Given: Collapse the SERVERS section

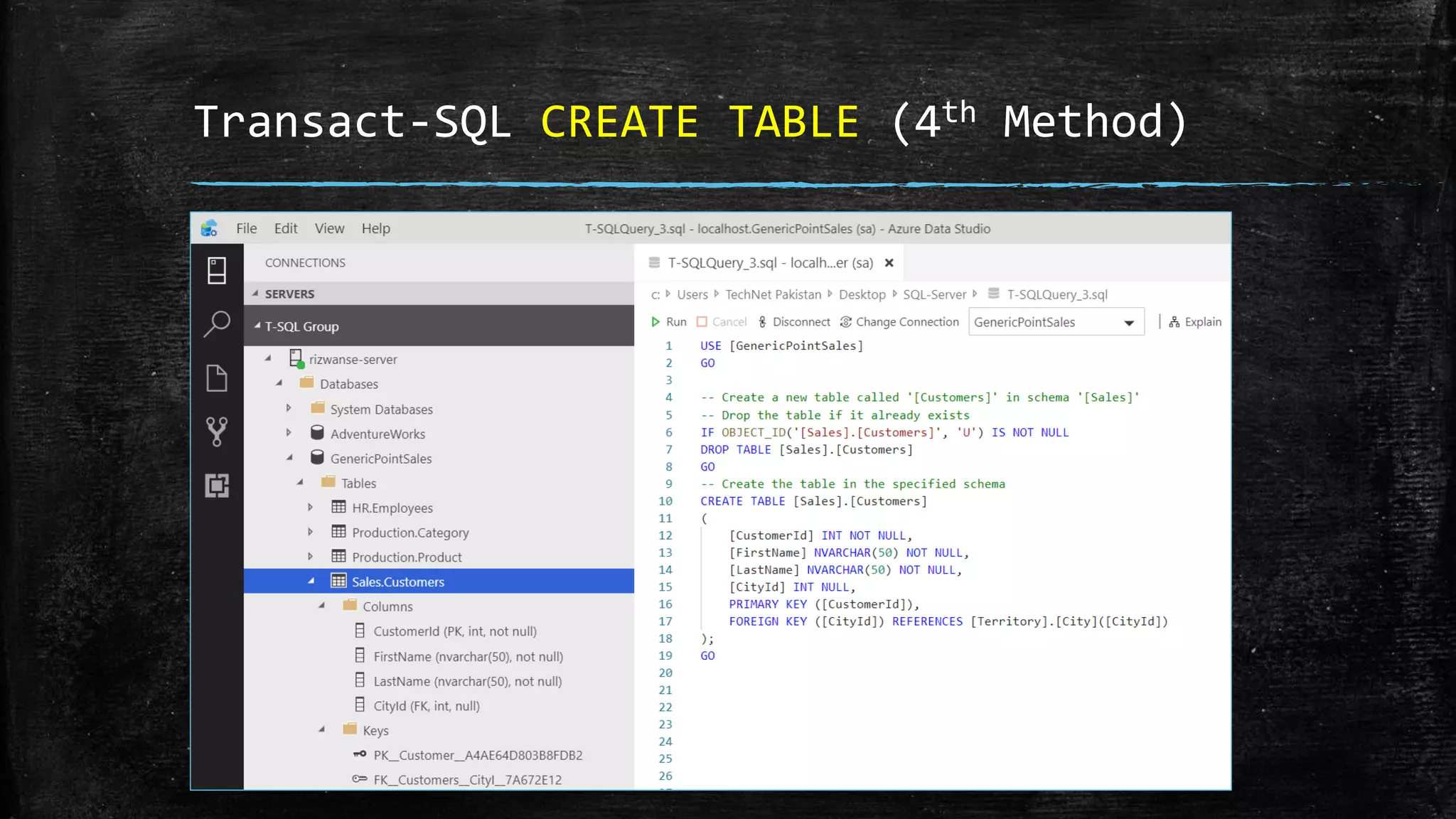Looking at the screenshot, I should 255,293.
